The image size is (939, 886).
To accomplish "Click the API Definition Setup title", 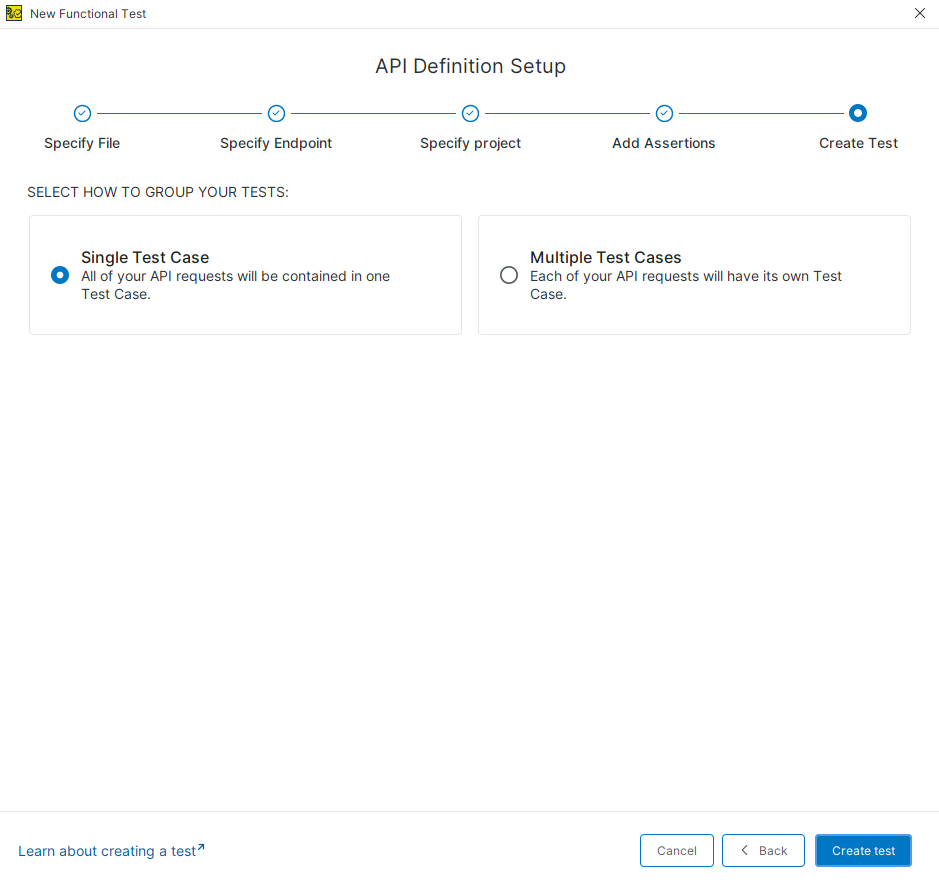I will coord(470,66).
